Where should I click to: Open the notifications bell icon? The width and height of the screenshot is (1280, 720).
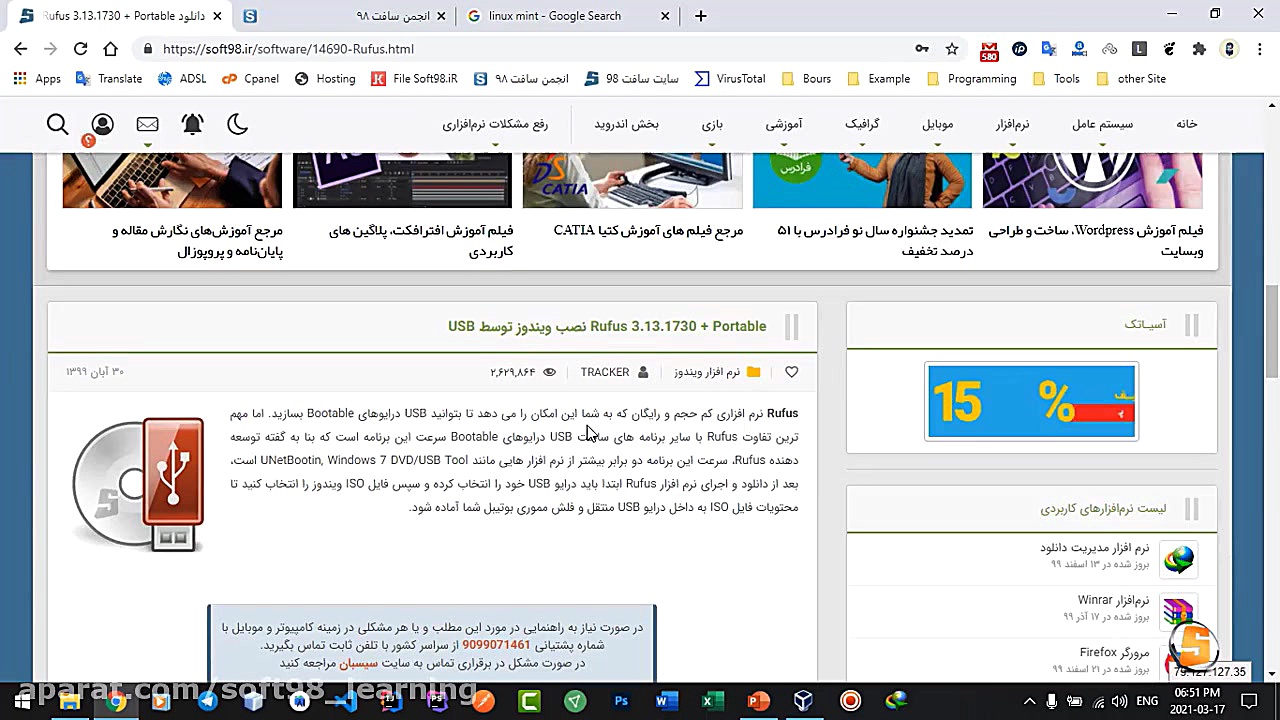click(192, 124)
